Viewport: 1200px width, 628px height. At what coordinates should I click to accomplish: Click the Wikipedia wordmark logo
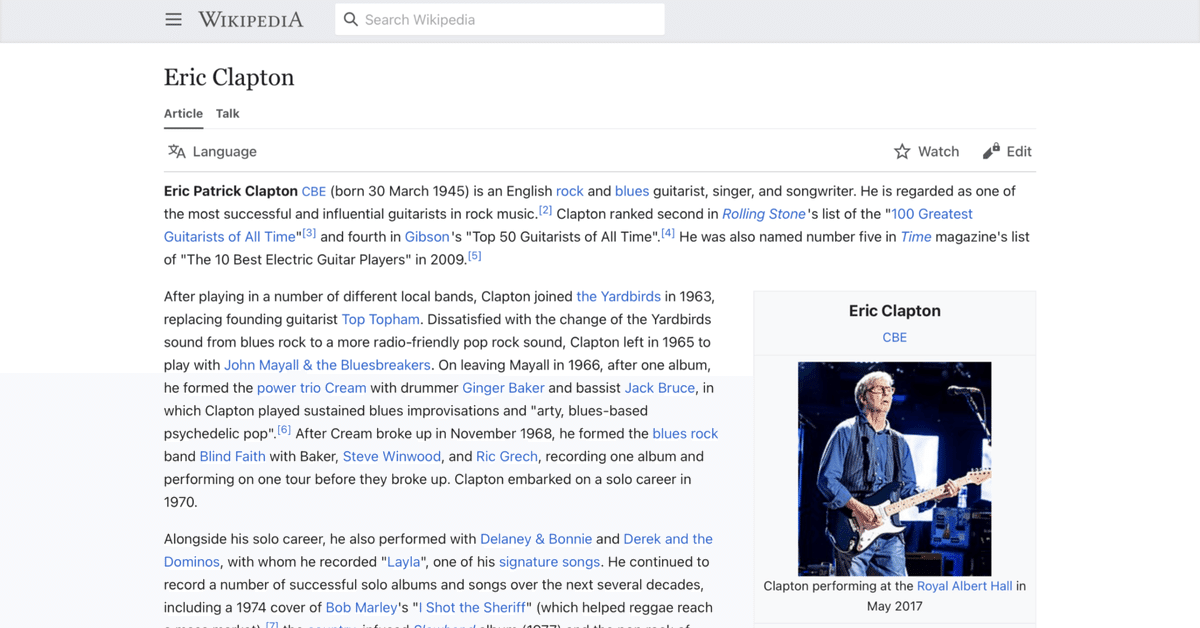(250, 20)
